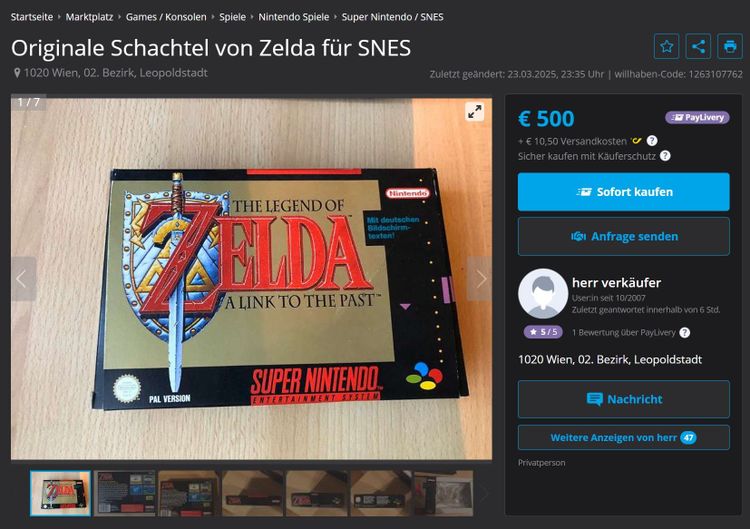Viewport: 750px width, 529px height.
Task: Click the Anfrage senden button
Action: point(624,236)
